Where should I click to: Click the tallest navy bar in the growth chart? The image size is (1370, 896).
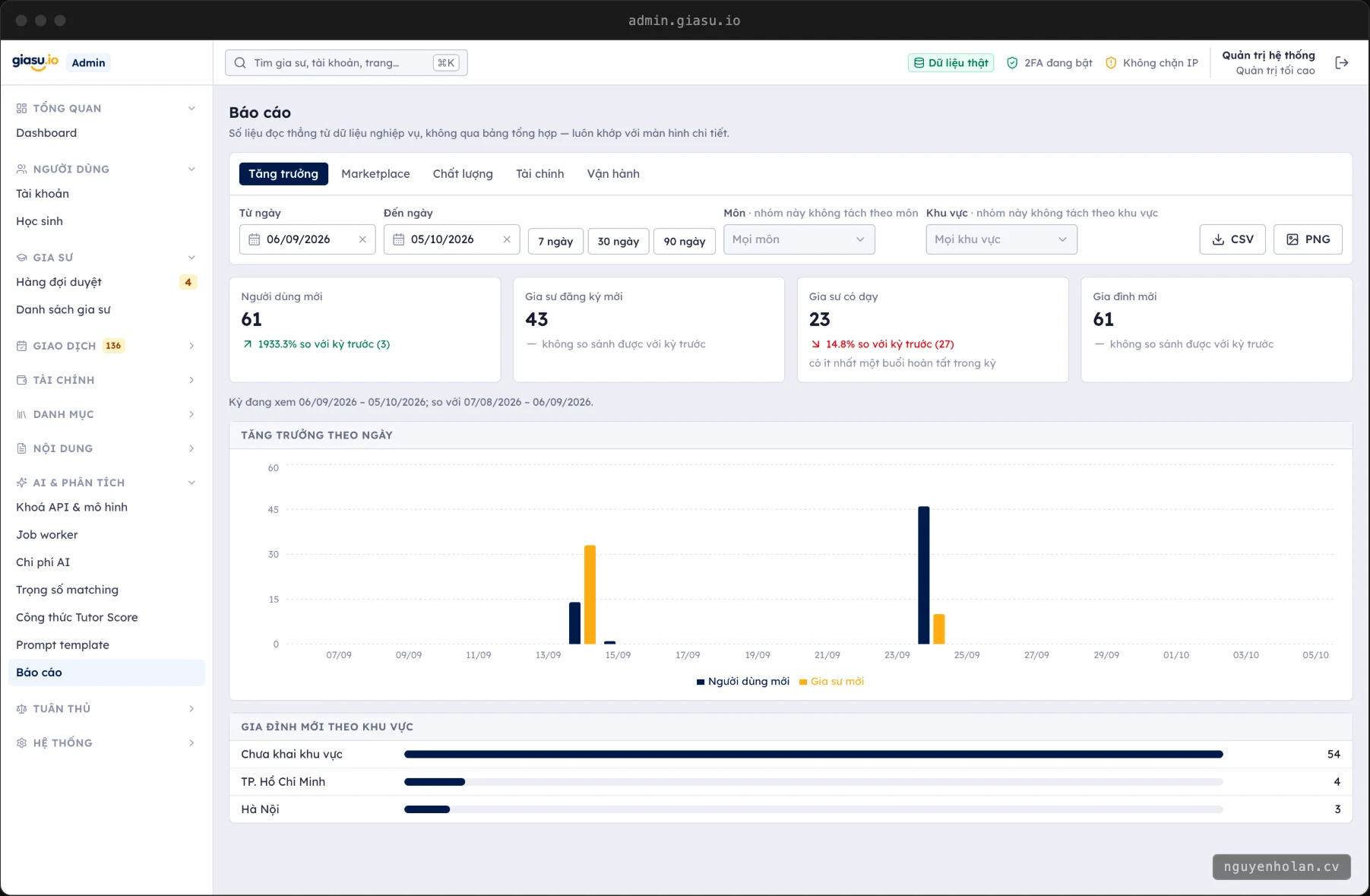pos(923,575)
